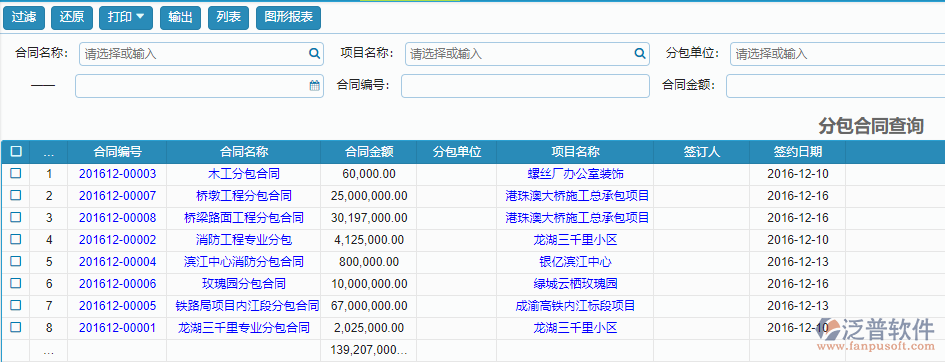Sort by 项目名称 column header
Screen dimensions: 945x362
coord(576,152)
